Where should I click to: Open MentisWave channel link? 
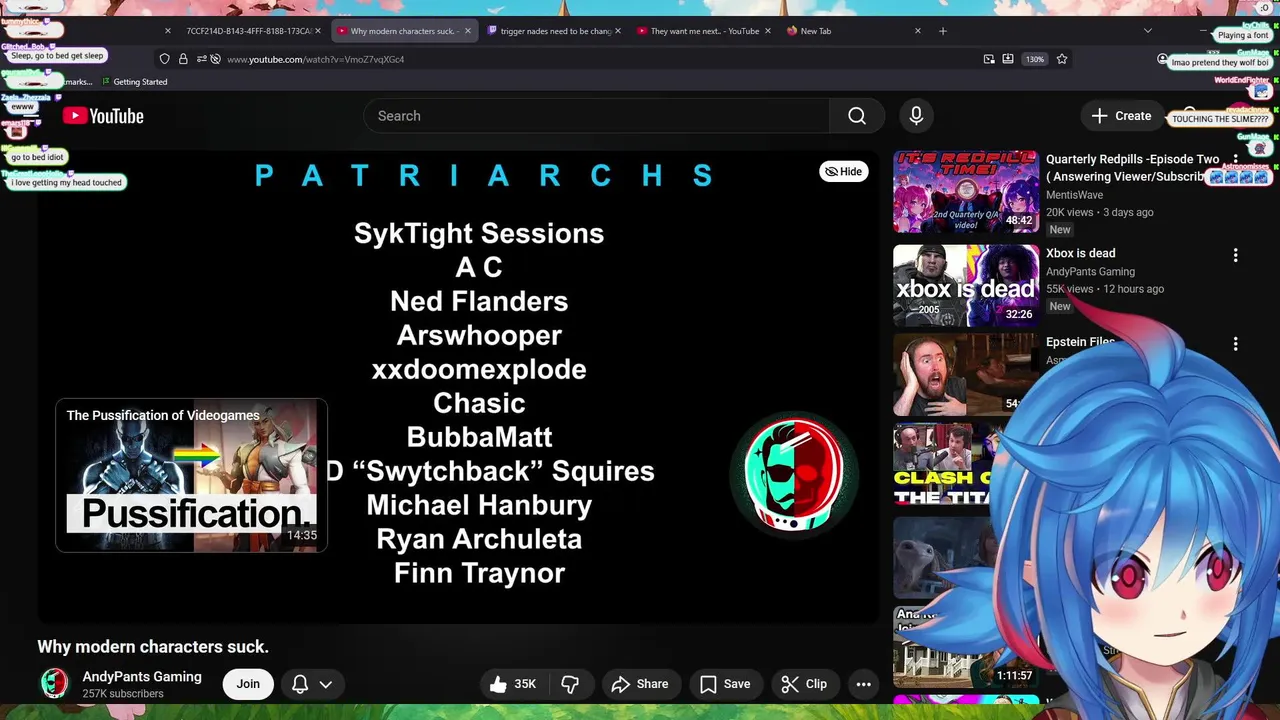(1075, 195)
